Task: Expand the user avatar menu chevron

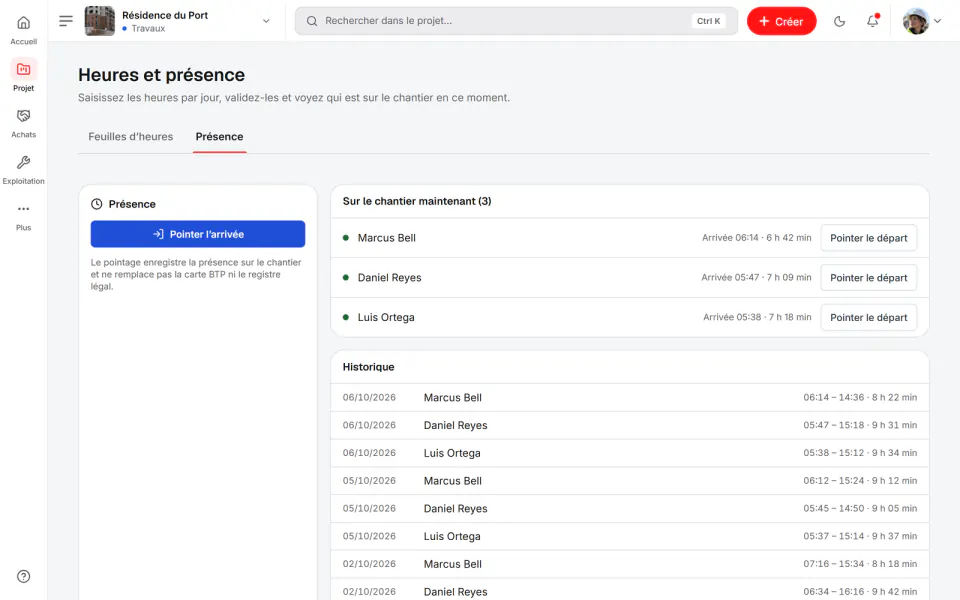Action: click(x=937, y=21)
